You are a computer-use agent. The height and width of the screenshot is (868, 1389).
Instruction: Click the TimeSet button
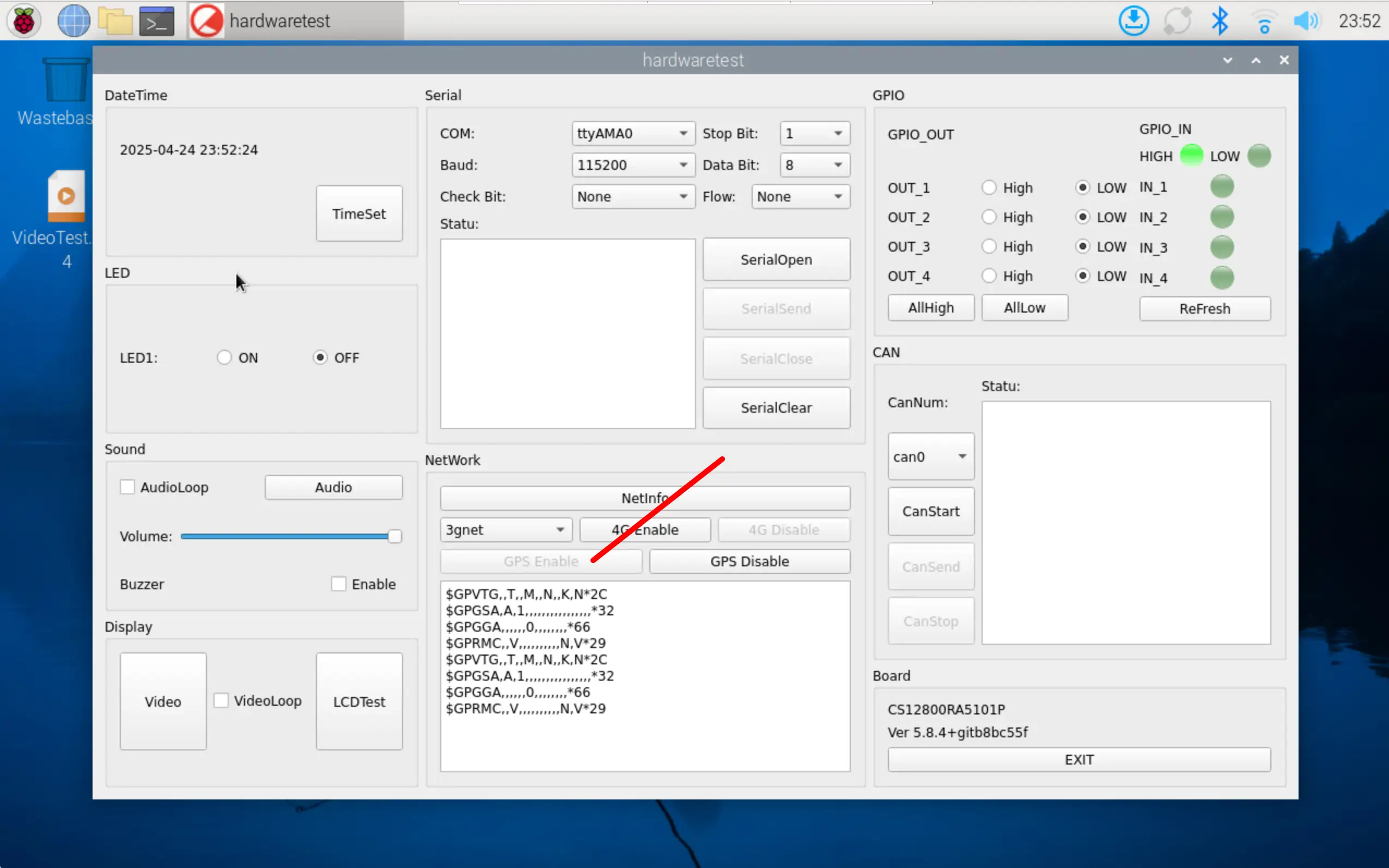pyautogui.click(x=359, y=213)
